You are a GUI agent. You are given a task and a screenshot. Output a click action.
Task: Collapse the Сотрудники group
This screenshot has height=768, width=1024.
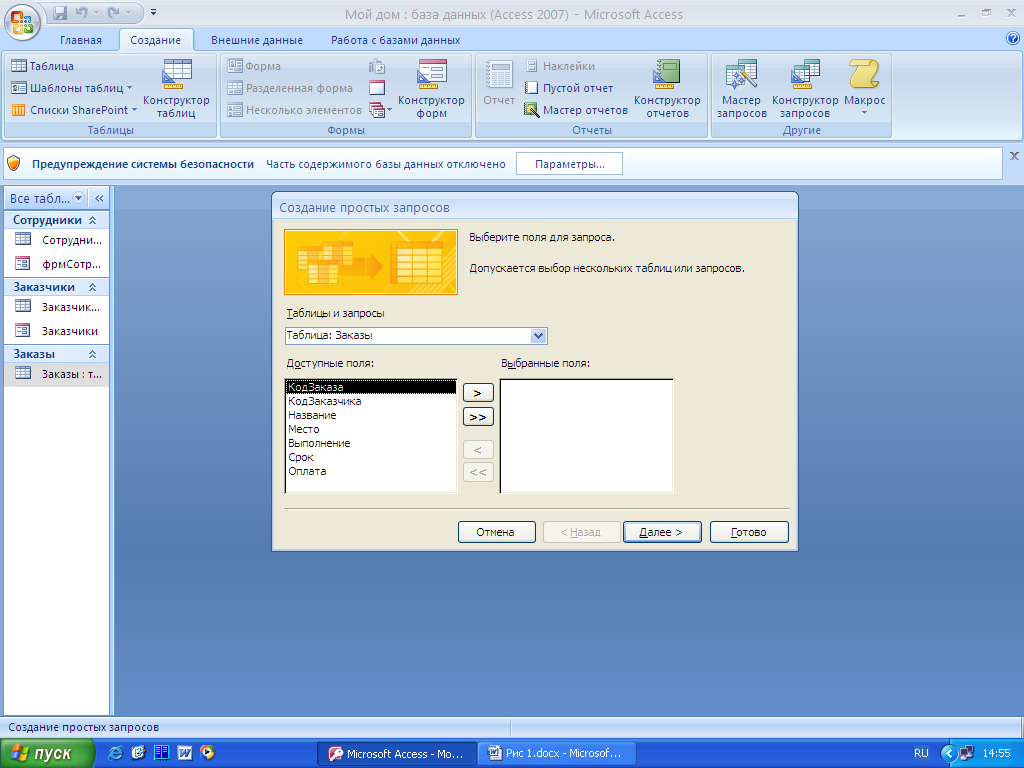pos(92,220)
